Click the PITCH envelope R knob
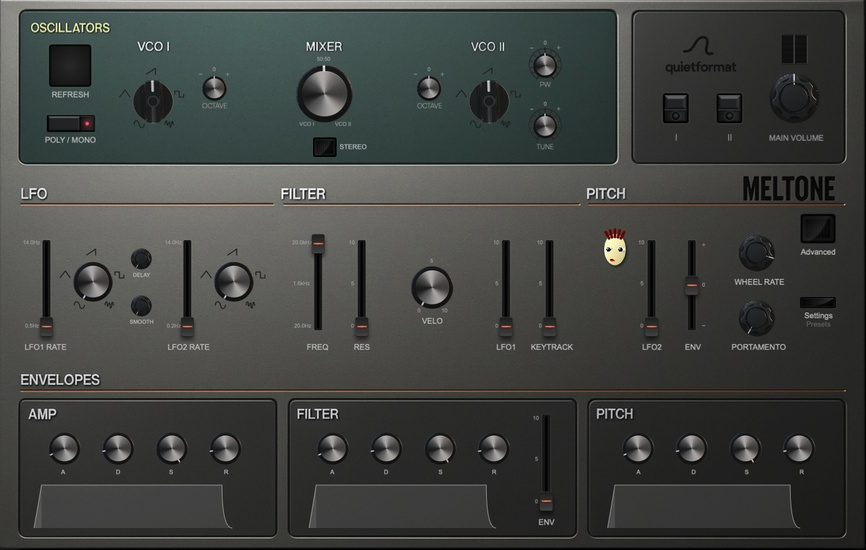Screen dimensions: 866x550 (799, 448)
